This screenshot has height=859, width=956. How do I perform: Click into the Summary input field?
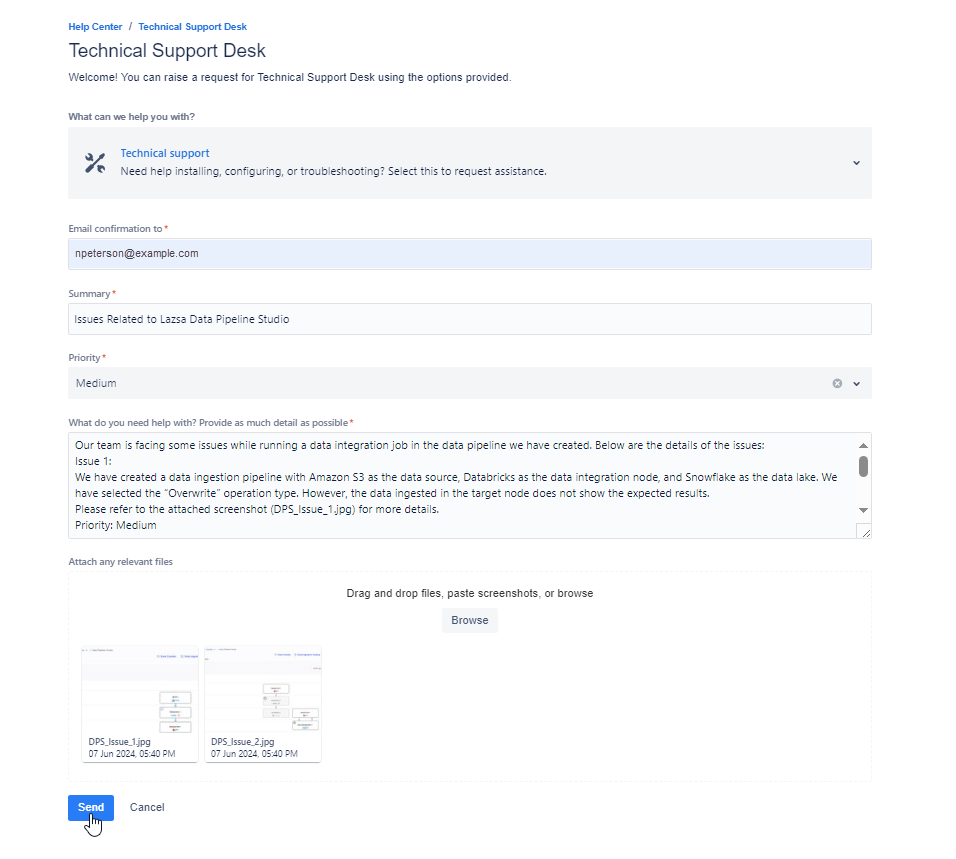[469, 319]
